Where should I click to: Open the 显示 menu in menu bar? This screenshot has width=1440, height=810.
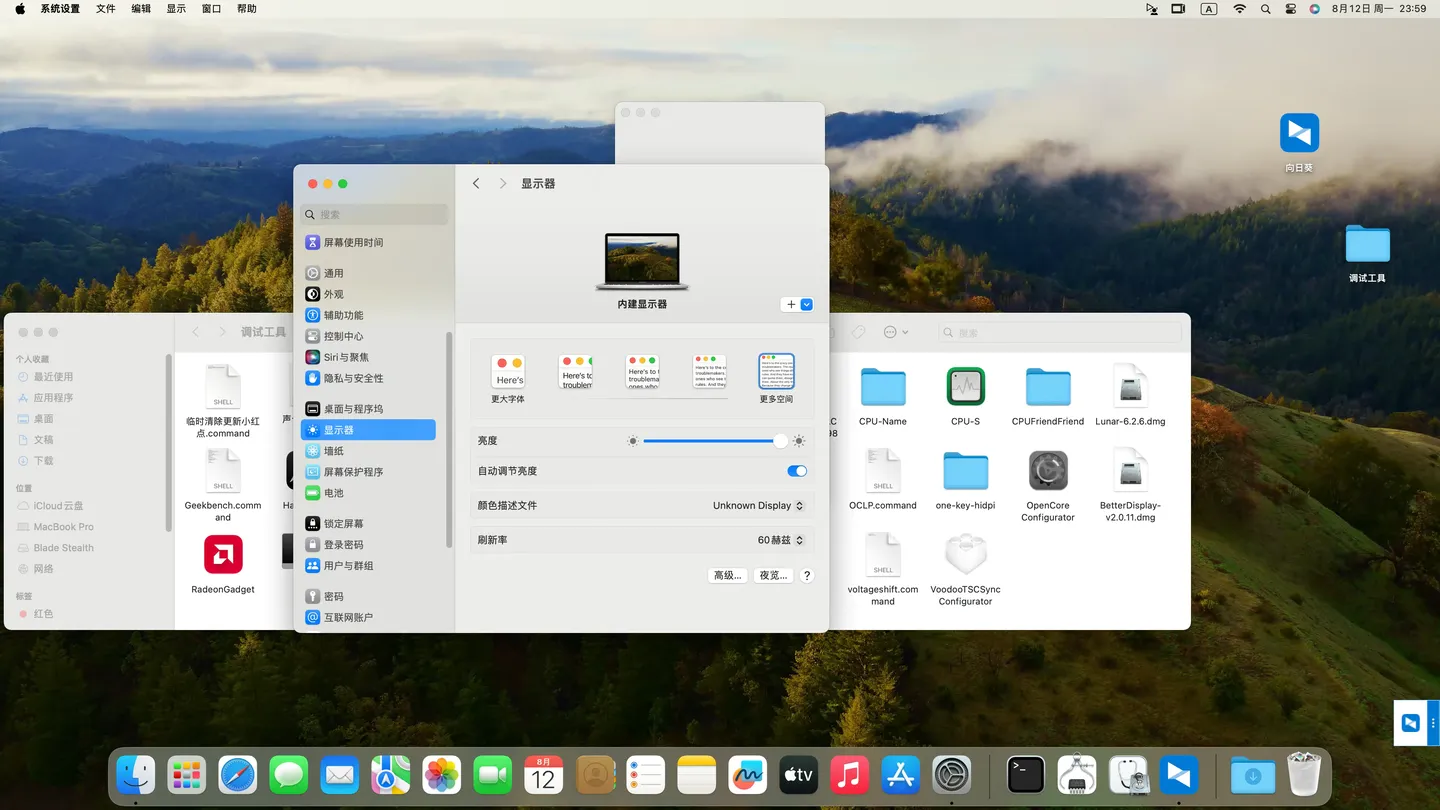click(x=176, y=9)
